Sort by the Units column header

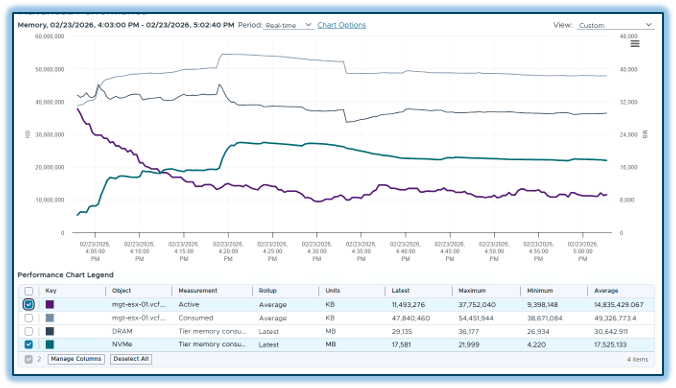[x=332, y=291]
